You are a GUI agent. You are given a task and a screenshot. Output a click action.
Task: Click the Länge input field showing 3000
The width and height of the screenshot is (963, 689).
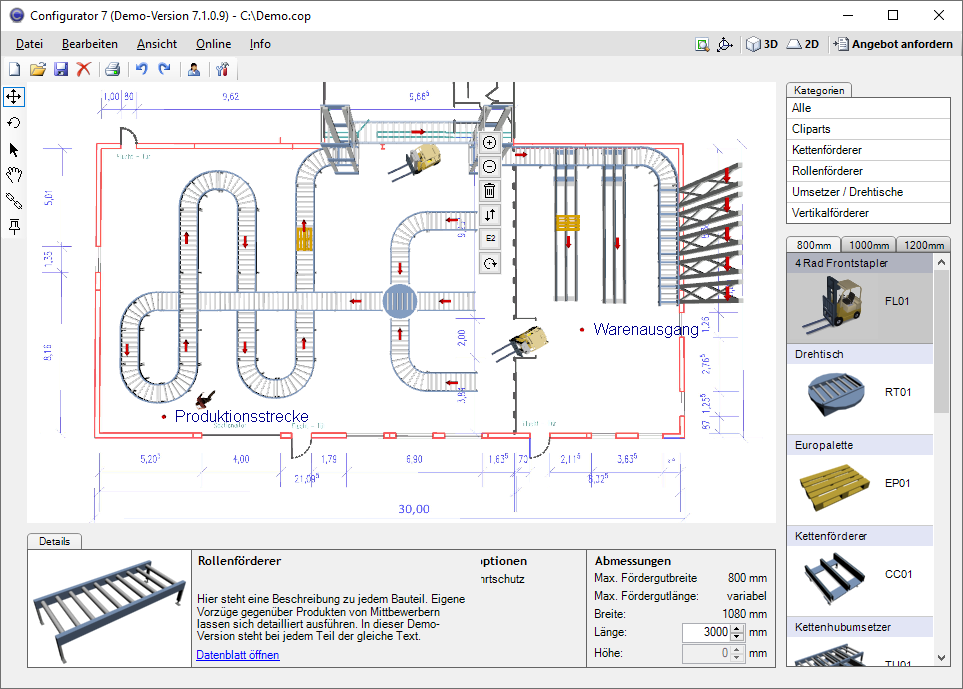coord(706,632)
